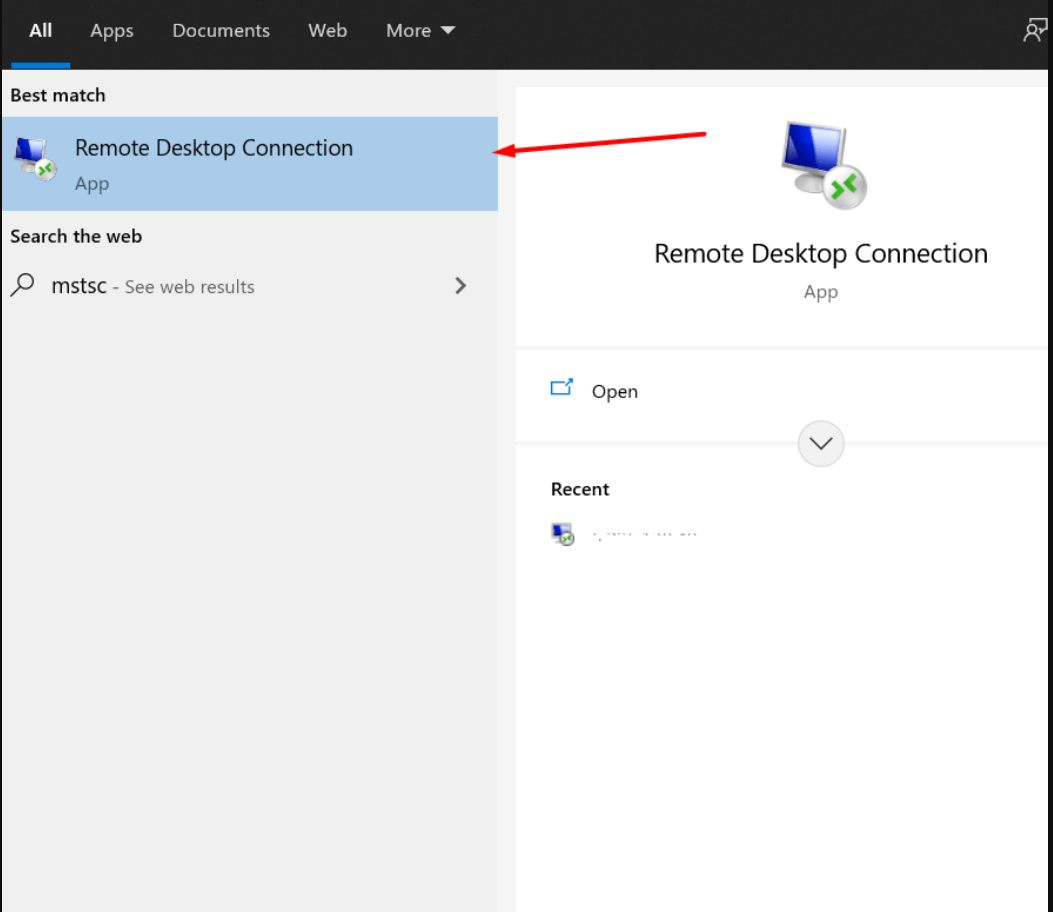Switch to the Documents tab
The height and width of the screenshot is (912, 1053).
(x=220, y=30)
